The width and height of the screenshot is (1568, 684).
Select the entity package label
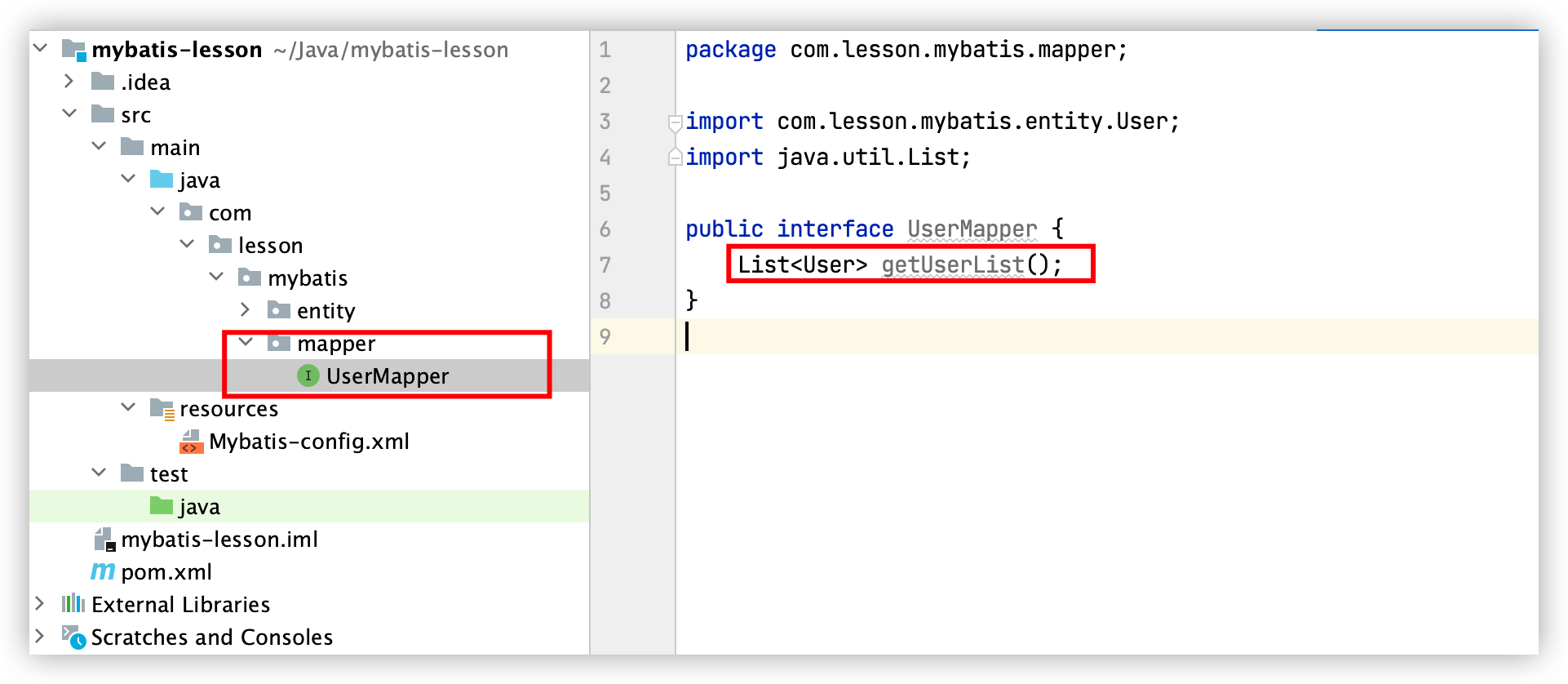click(x=326, y=311)
